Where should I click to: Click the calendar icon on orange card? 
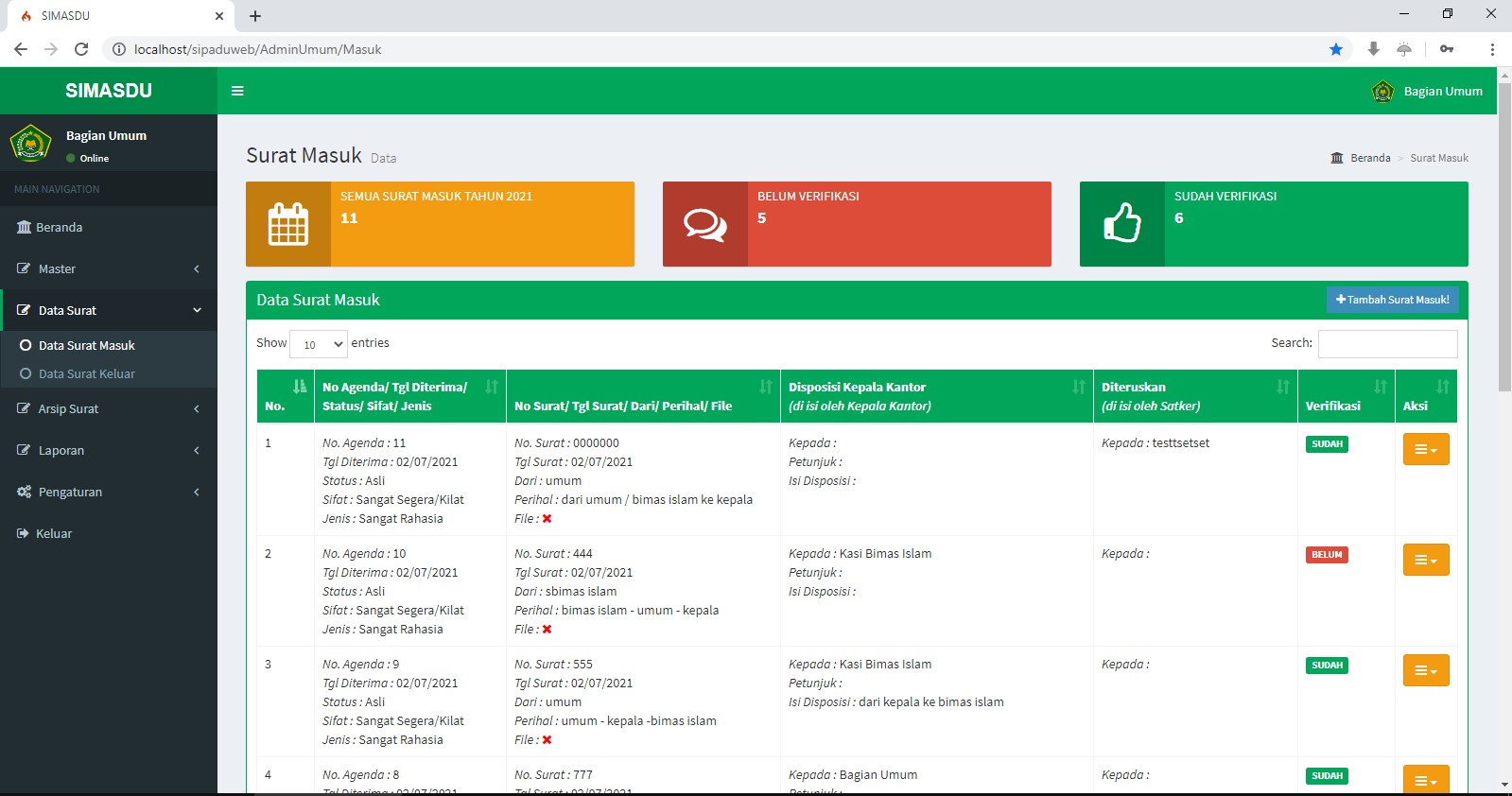point(288,224)
